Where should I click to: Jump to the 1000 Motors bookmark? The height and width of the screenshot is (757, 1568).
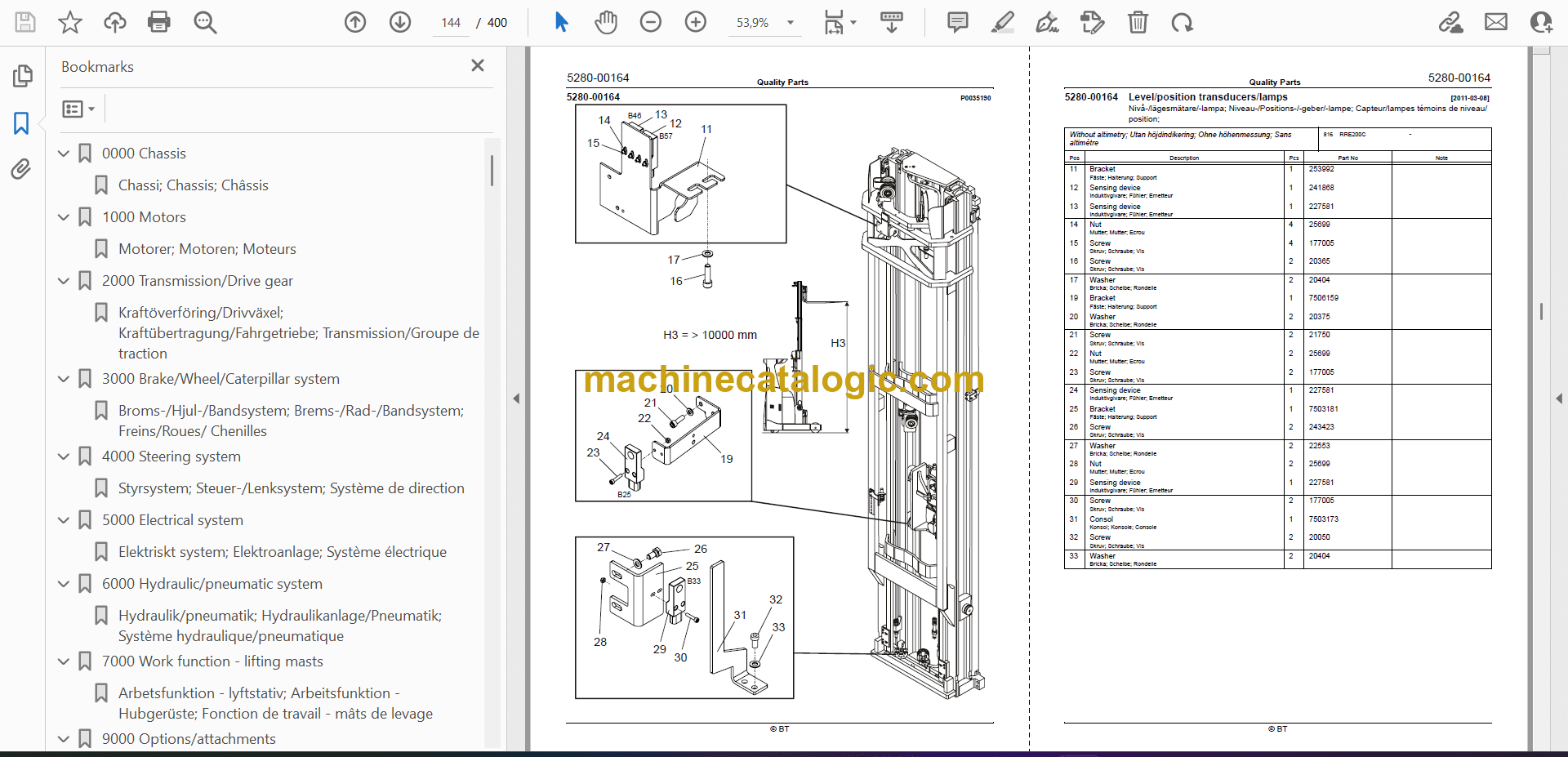(x=144, y=217)
